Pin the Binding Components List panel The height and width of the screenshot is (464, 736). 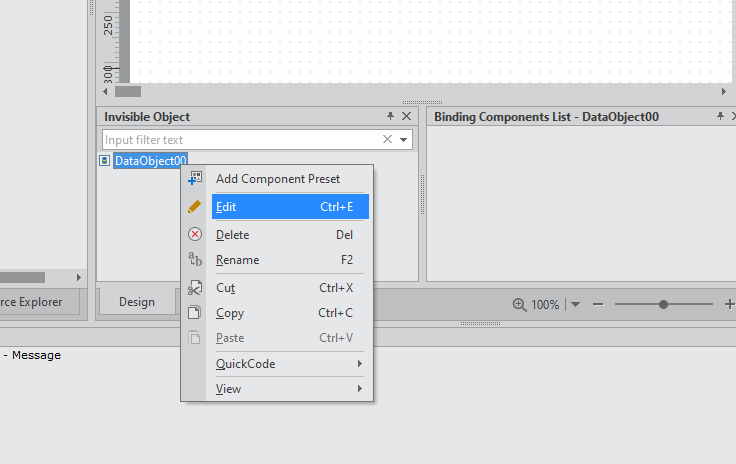[x=720, y=116]
